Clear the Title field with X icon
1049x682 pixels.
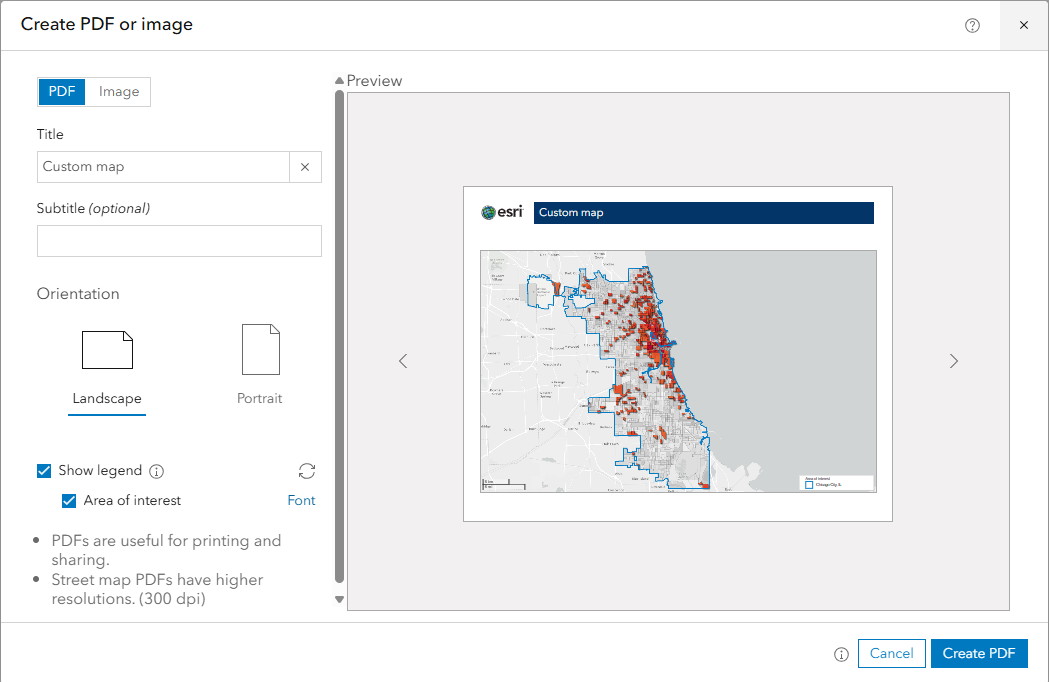(x=305, y=167)
